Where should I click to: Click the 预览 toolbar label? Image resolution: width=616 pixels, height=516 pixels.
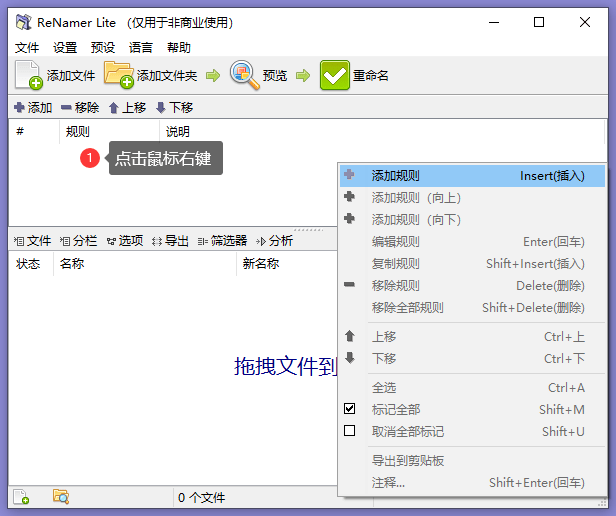point(275,75)
